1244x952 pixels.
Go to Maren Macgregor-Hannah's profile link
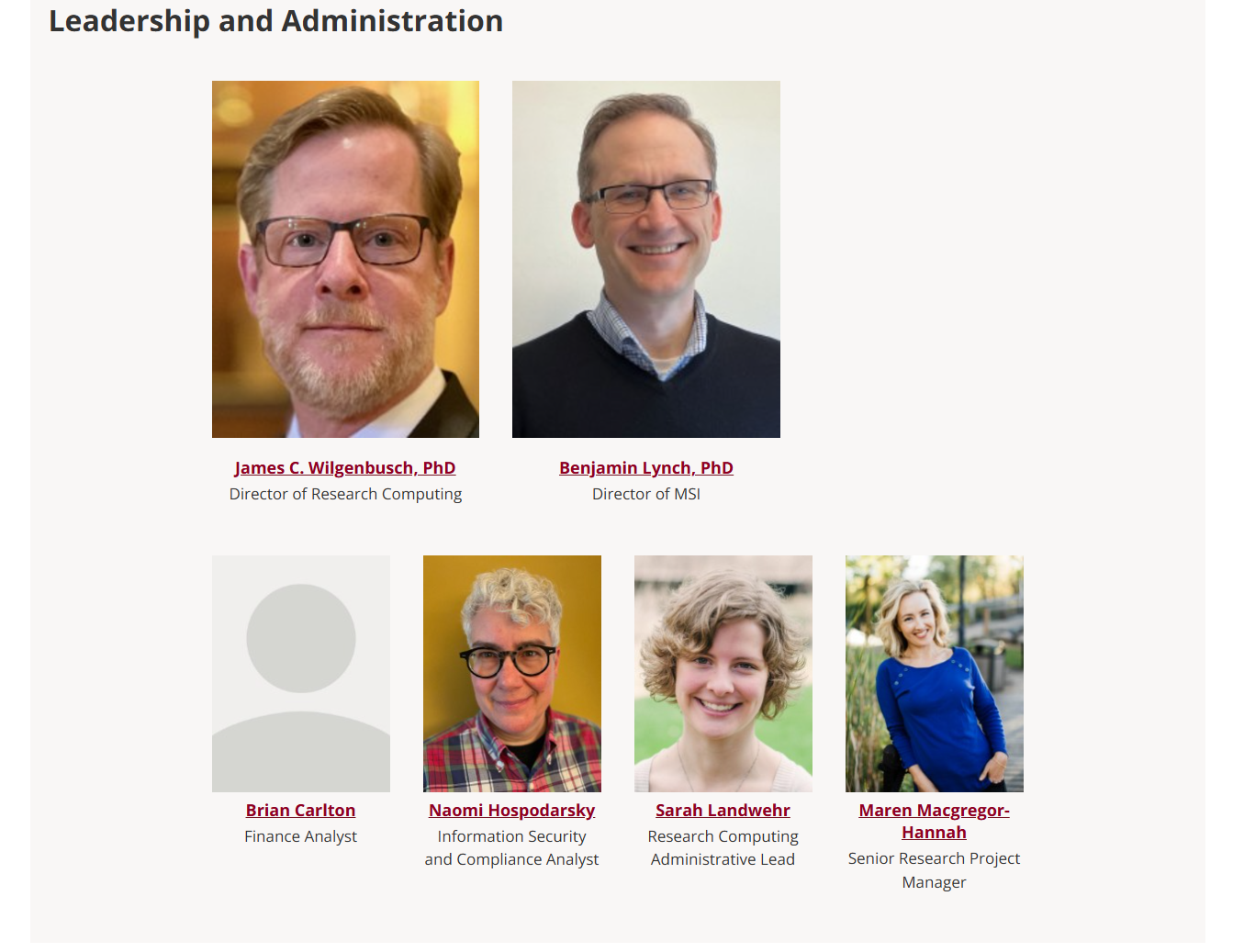click(x=934, y=822)
